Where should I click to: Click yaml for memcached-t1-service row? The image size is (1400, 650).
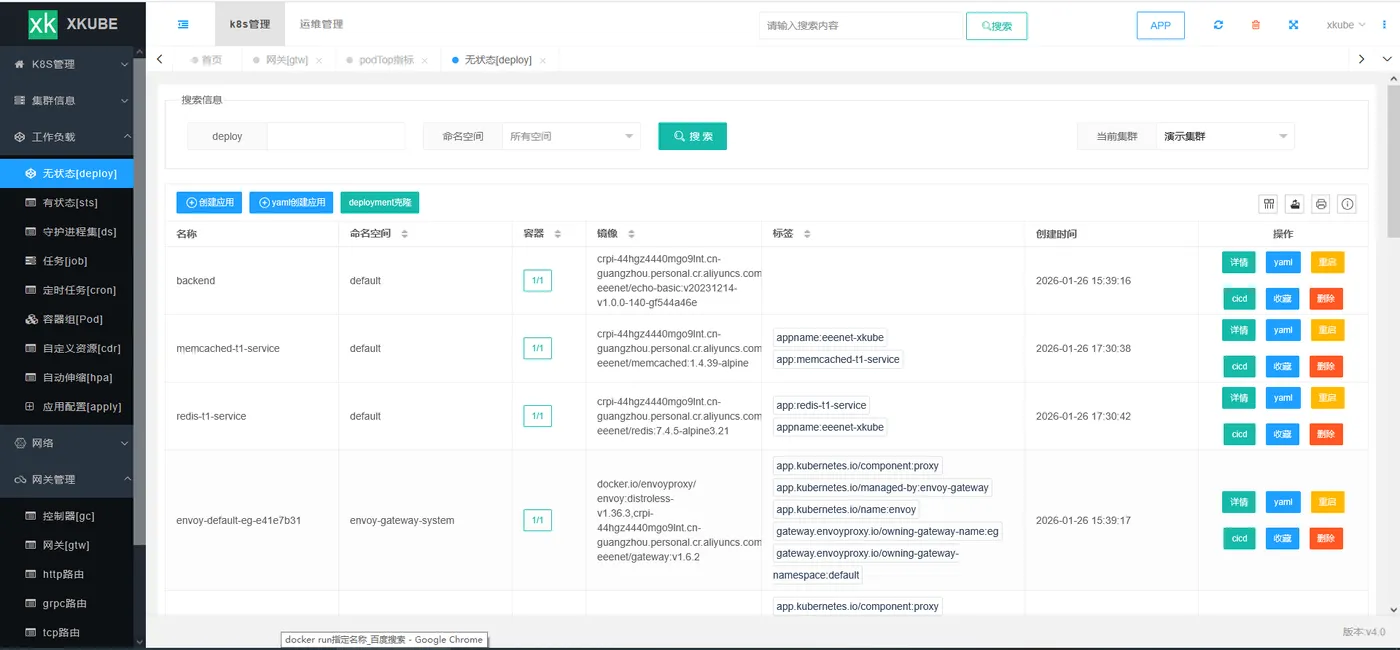tap(1282, 330)
